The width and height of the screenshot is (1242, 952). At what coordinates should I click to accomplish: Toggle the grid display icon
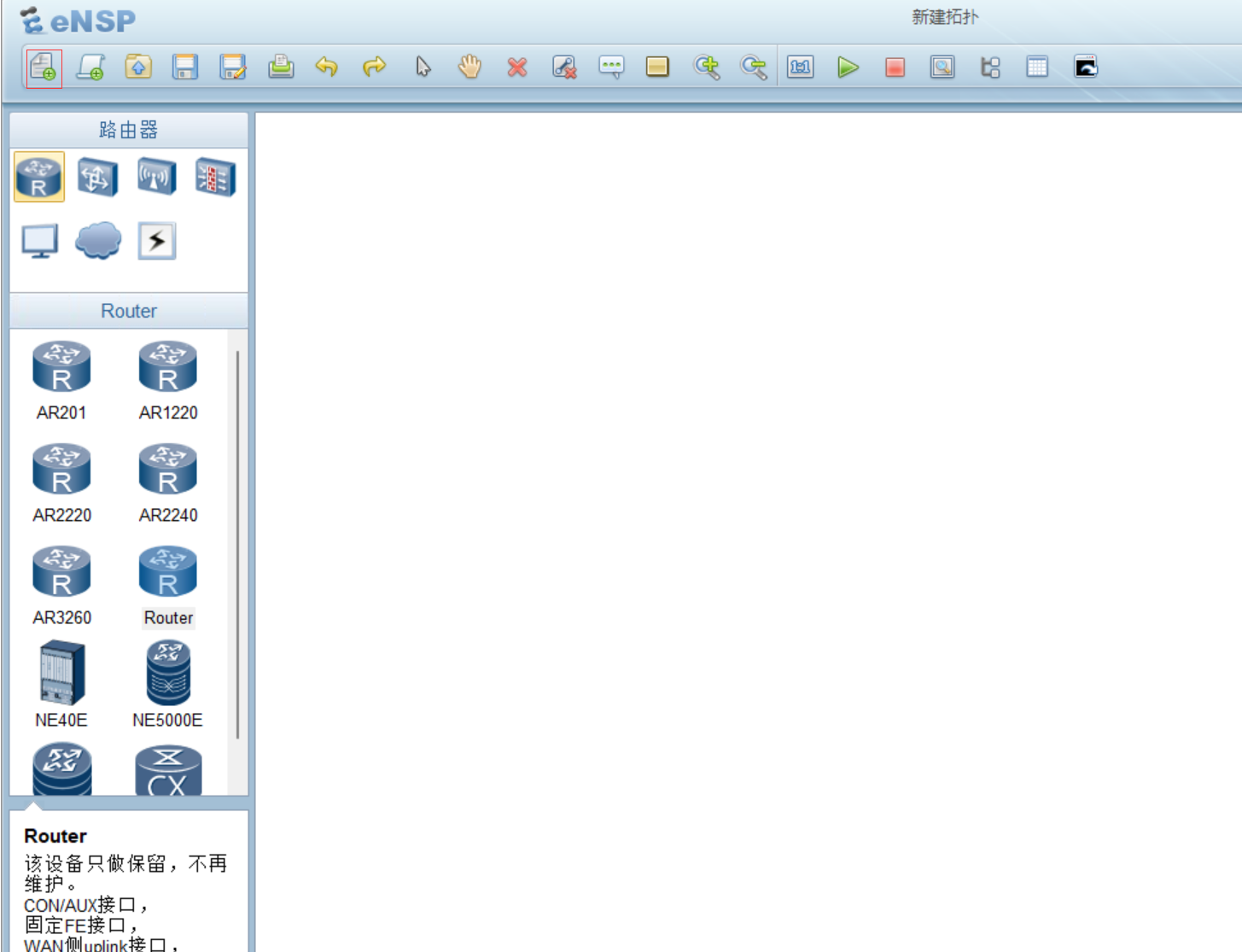pyautogui.click(x=1037, y=67)
